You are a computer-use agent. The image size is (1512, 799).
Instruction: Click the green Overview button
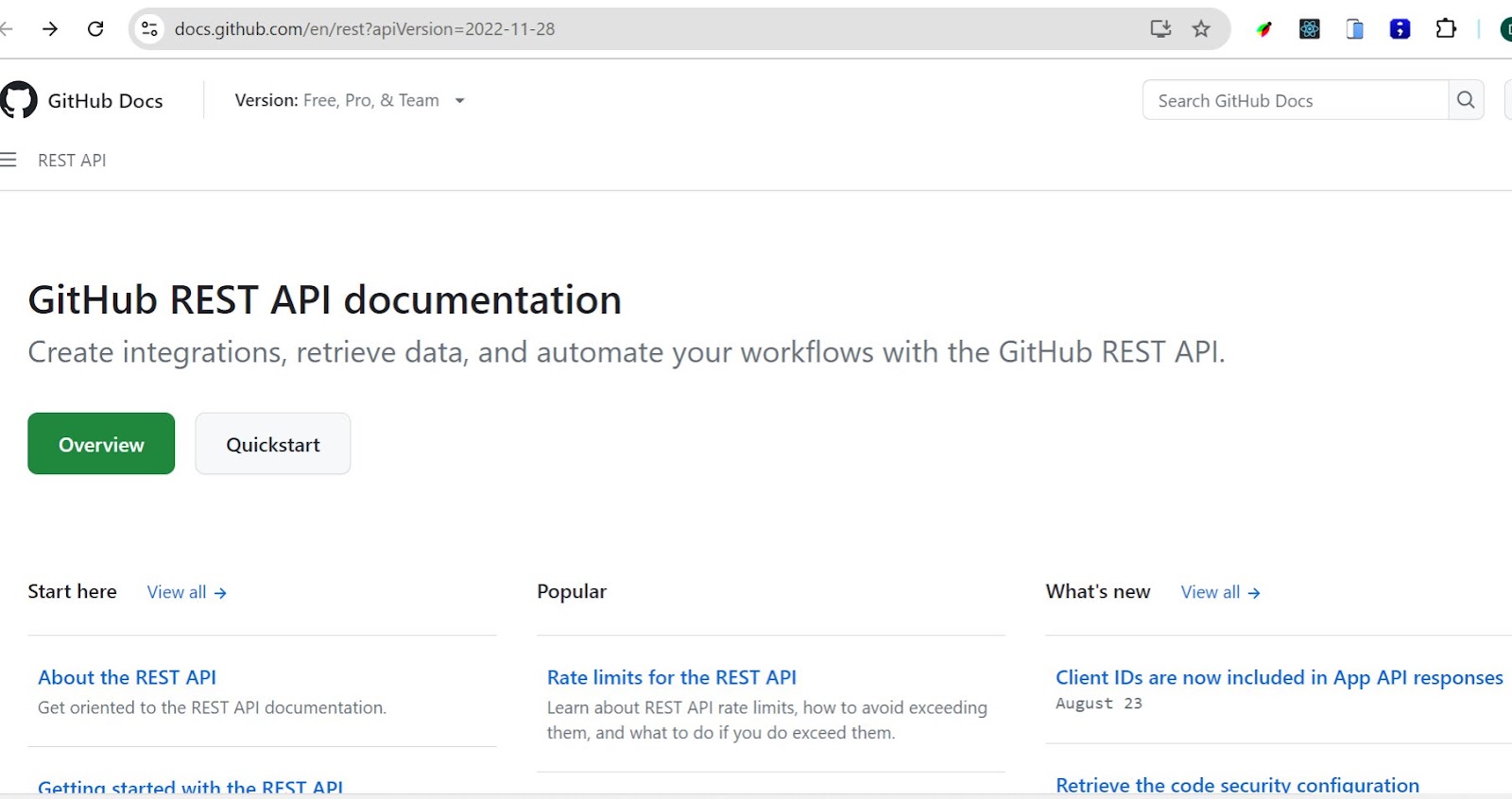101,444
